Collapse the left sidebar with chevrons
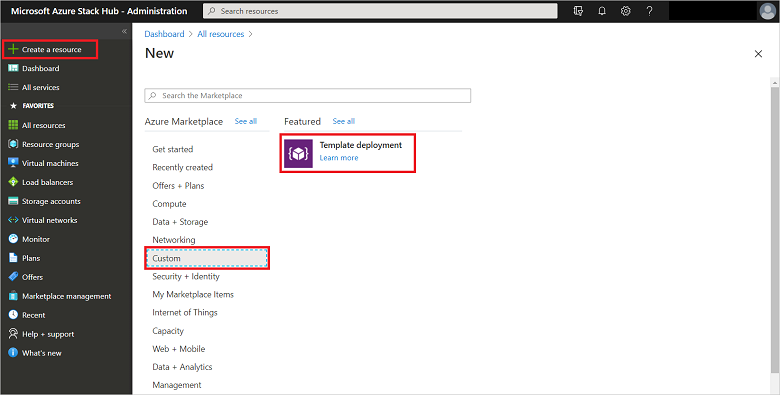 point(124,31)
